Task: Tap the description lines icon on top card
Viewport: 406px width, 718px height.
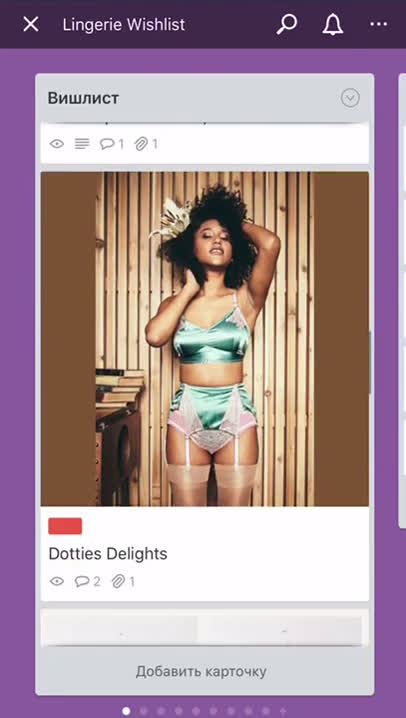Action: click(x=82, y=144)
